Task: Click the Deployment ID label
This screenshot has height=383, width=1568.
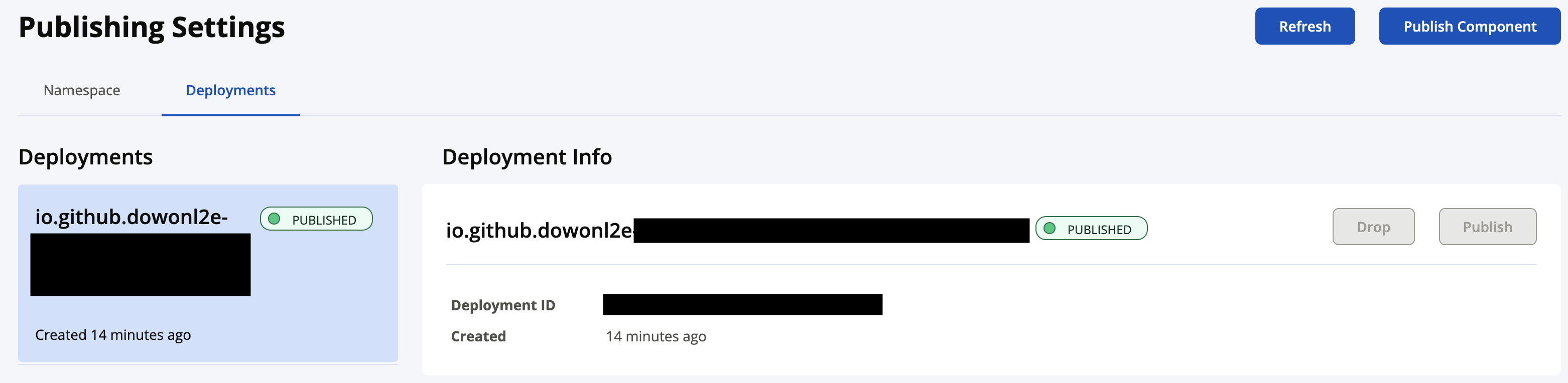Action: click(503, 305)
